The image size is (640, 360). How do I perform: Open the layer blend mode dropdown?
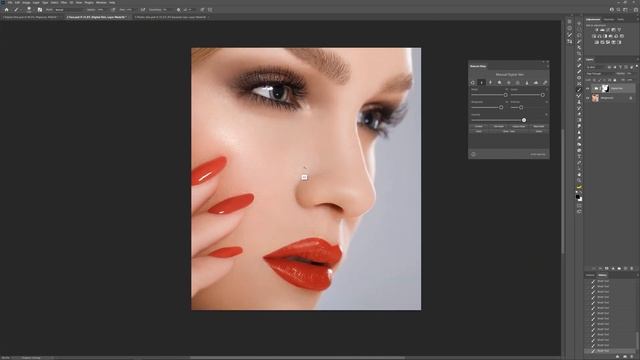coord(600,73)
